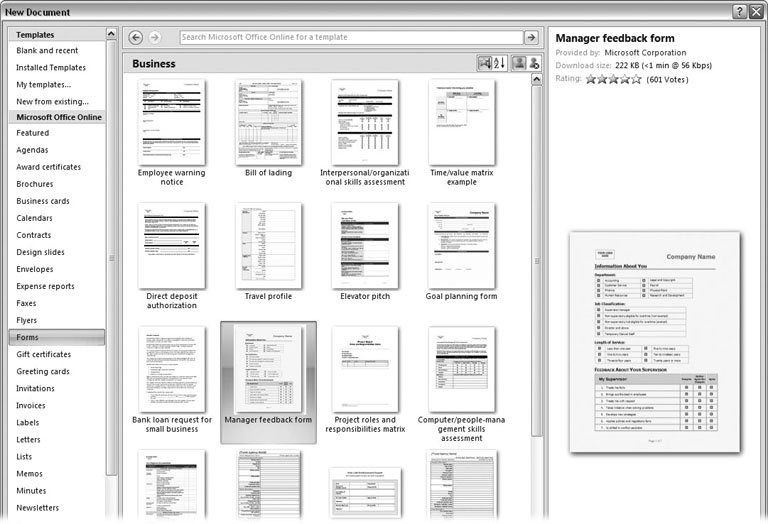This screenshot has height=524, width=768.
Task: Click into the template search field
Action: tap(351, 37)
